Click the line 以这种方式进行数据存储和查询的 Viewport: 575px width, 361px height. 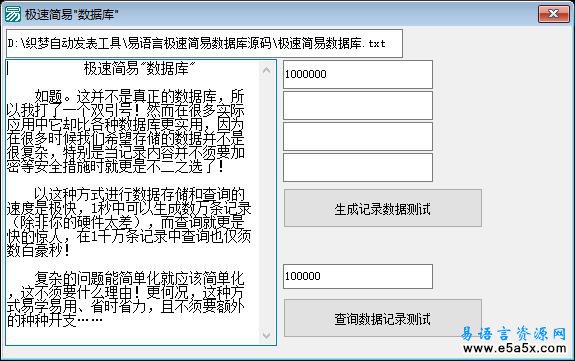point(139,194)
